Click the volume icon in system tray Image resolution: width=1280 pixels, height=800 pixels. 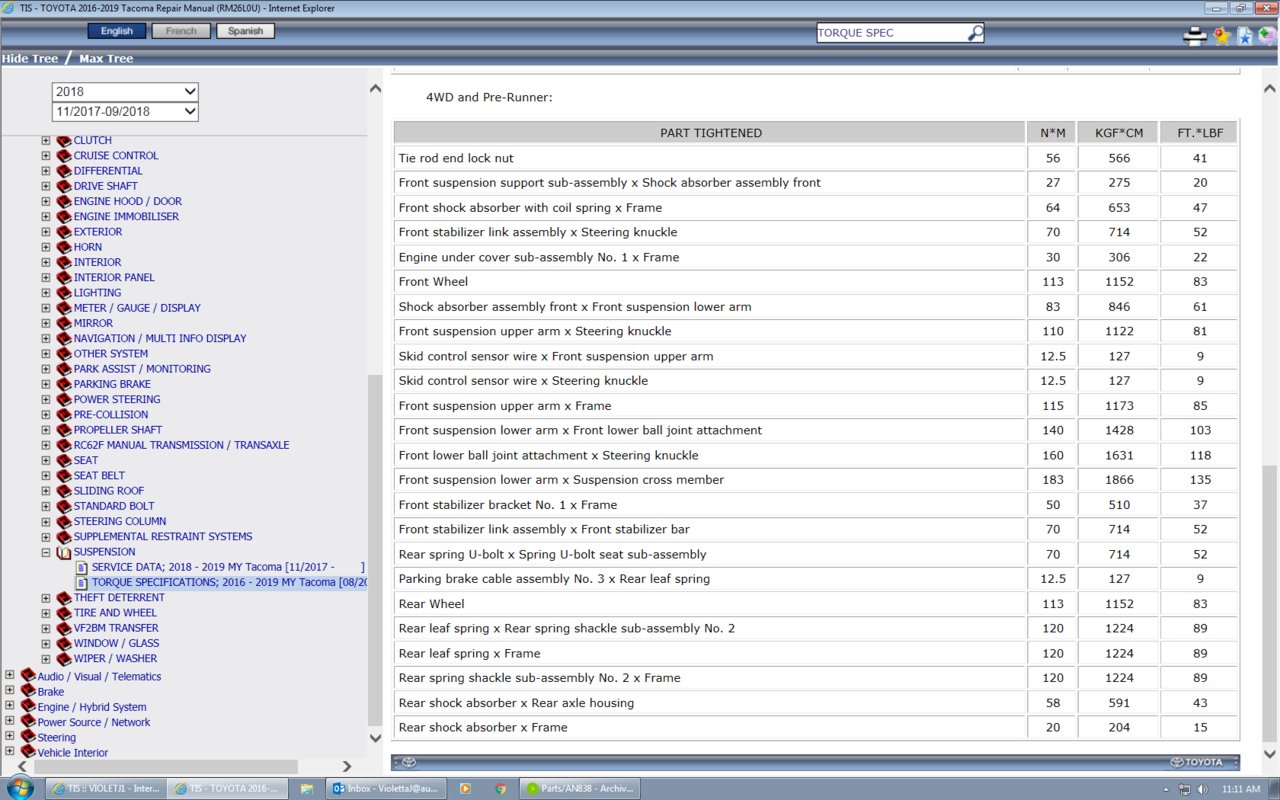(1202, 789)
